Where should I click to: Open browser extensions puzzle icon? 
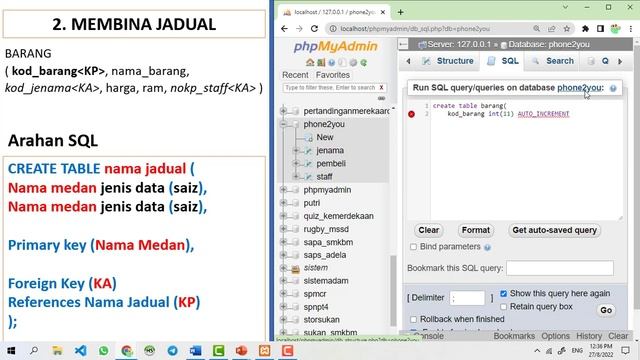click(x=585, y=29)
